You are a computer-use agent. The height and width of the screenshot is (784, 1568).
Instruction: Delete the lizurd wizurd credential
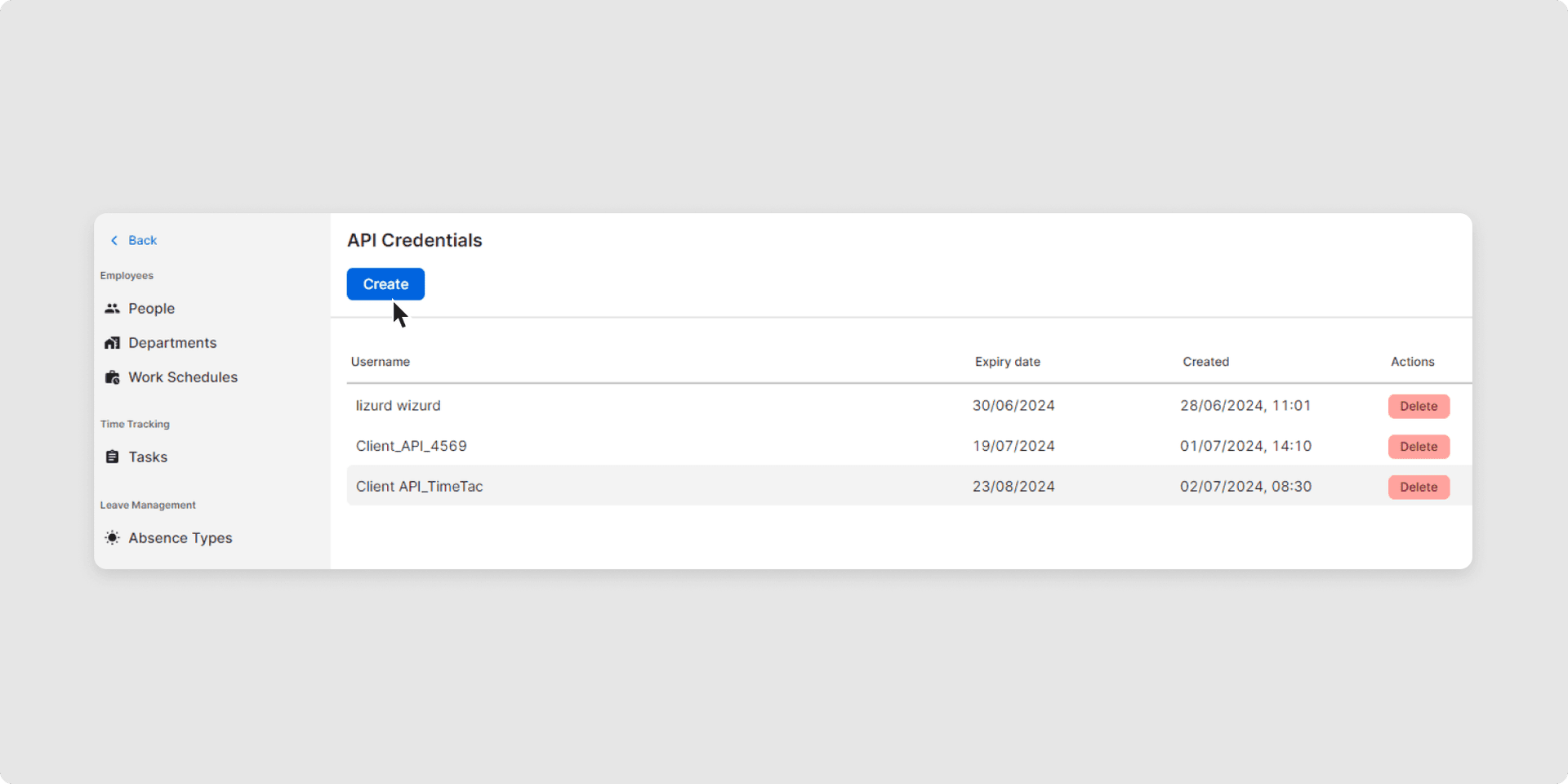(x=1419, y=407)
